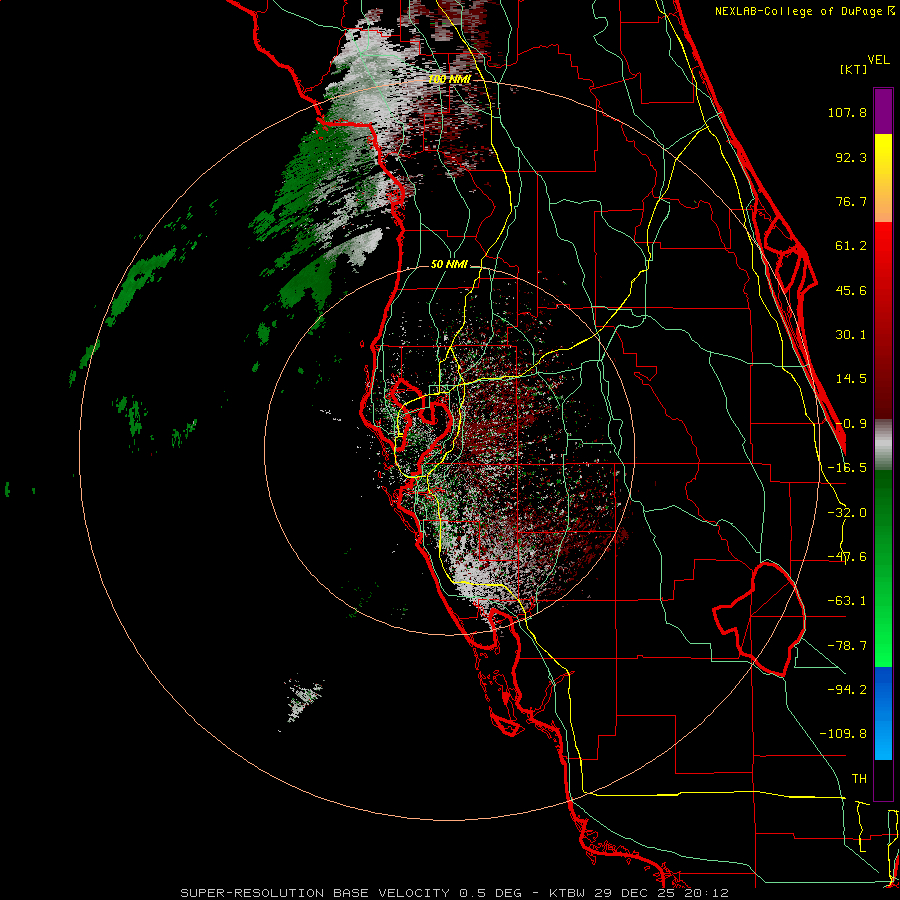Select the -78.7 scale value
This screenshot has width=900, height=900.
847,646
